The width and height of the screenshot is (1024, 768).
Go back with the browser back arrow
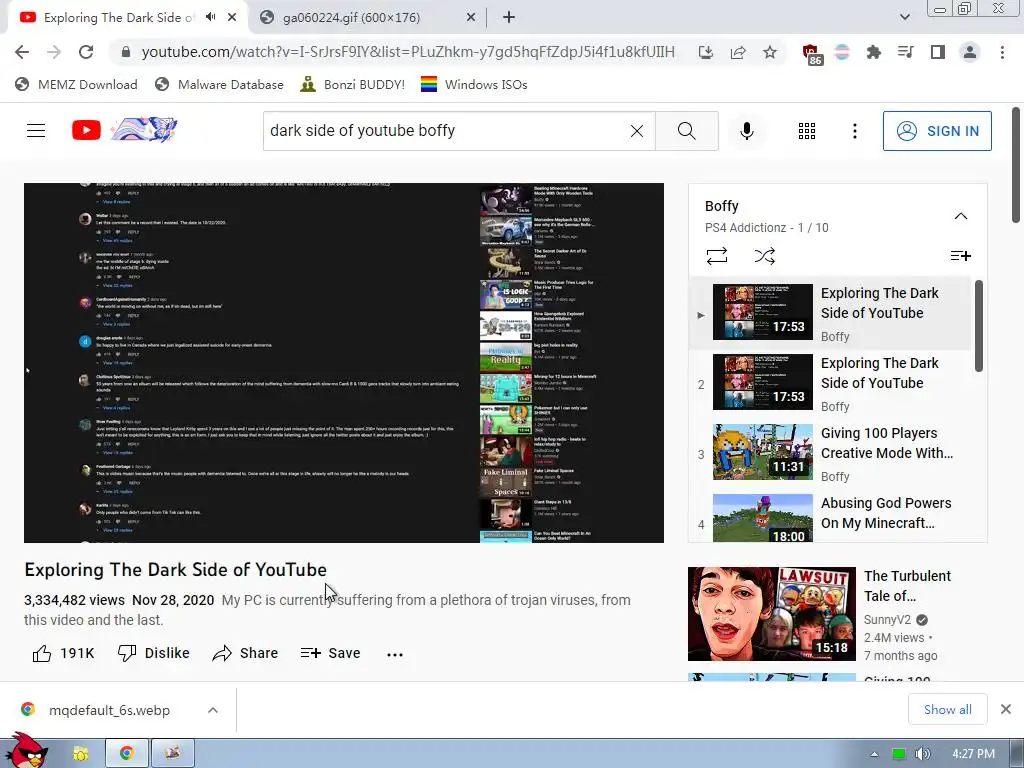click(22, 52)
